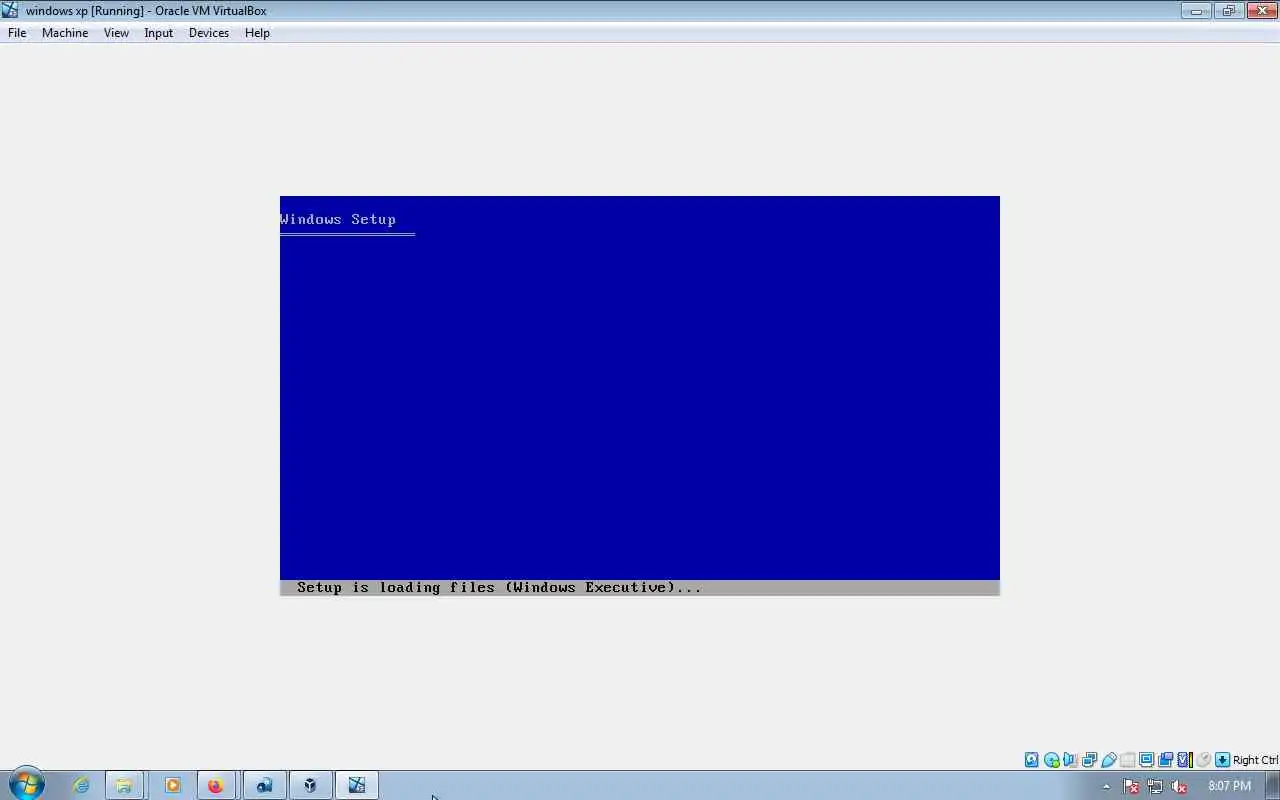Click the CPU virtualization status icon

pyautogui.click(x=1185, y=760)
